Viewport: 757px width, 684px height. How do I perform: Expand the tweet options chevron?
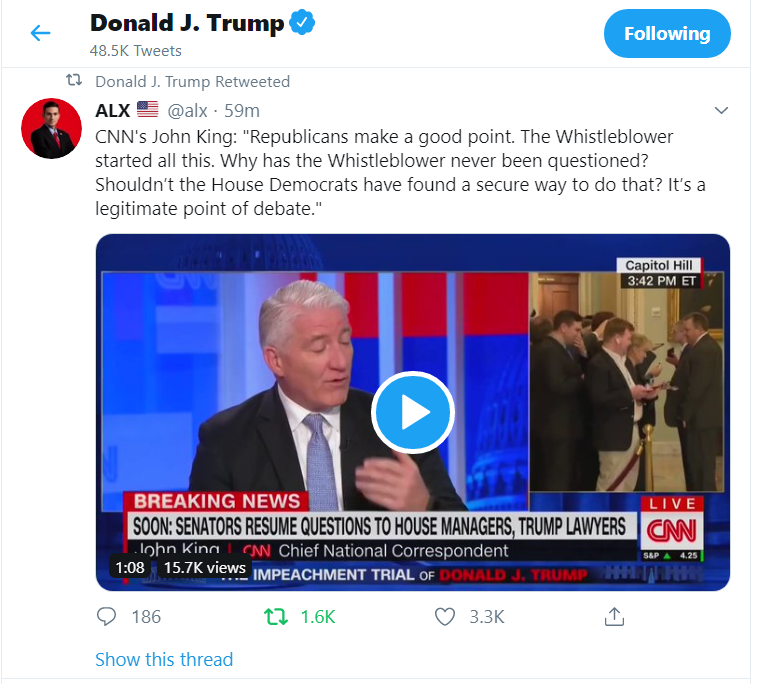(x=721, y=111)
